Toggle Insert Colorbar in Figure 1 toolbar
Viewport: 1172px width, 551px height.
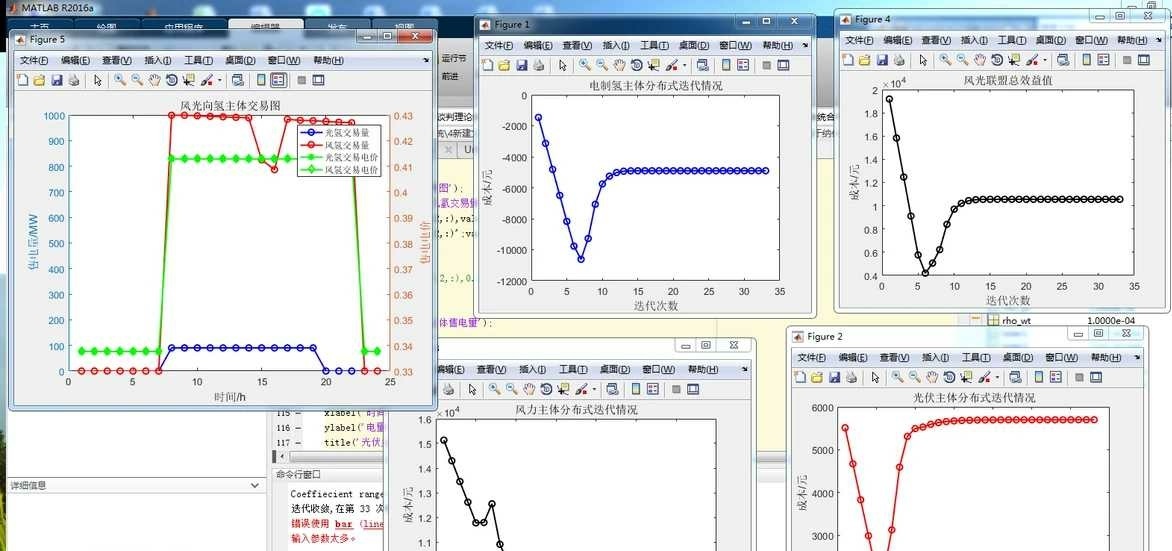(x=726, y=65)
